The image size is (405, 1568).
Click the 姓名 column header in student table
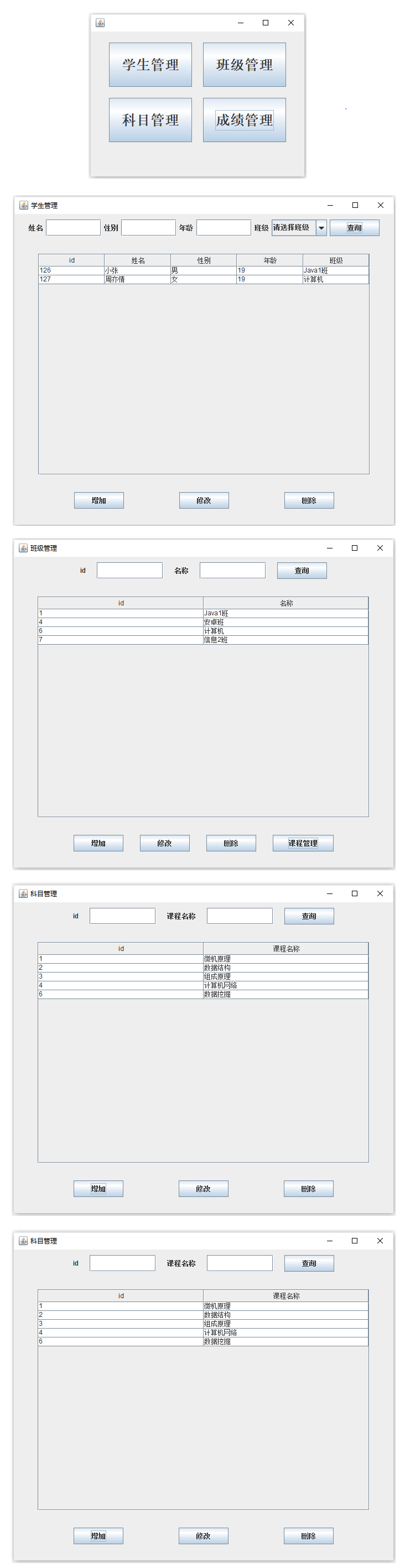(138, 260)
